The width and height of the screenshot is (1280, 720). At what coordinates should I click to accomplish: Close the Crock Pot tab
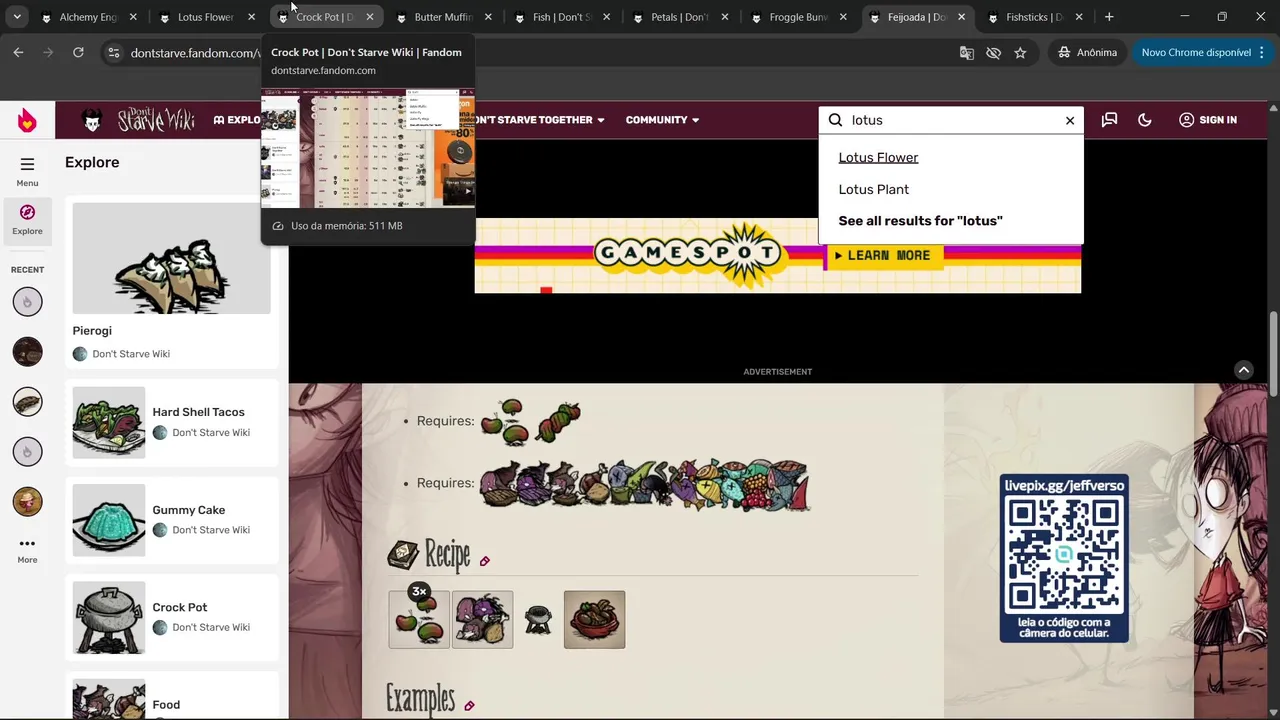pos(370,17)
